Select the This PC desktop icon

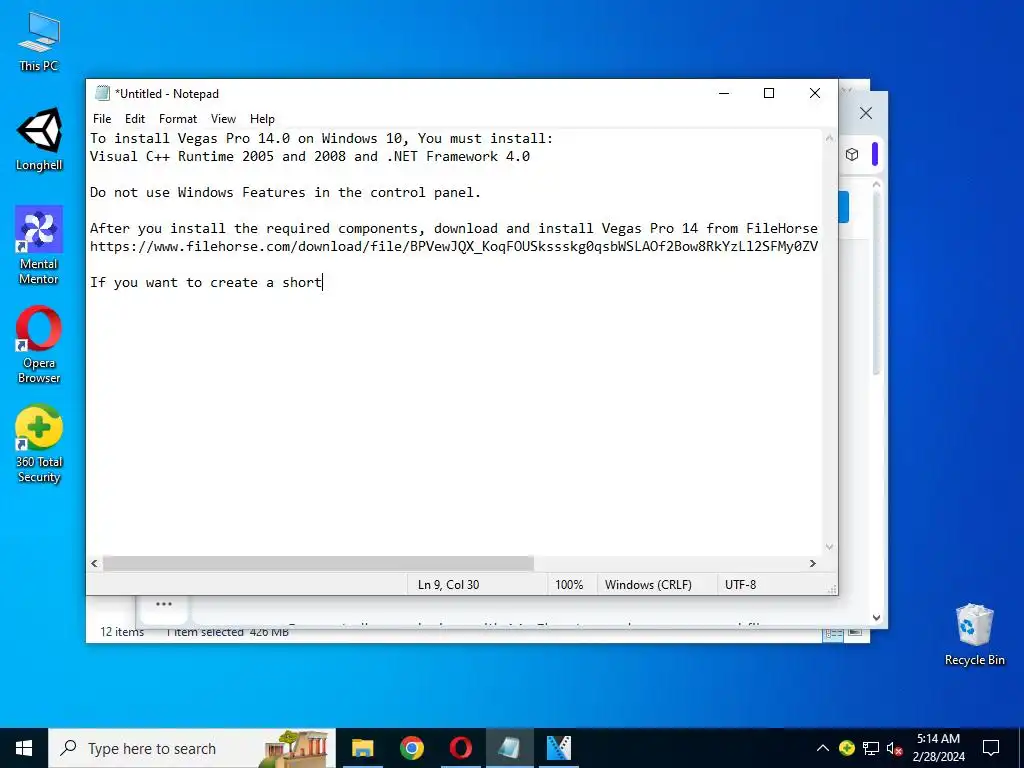[x=39, y=42]
